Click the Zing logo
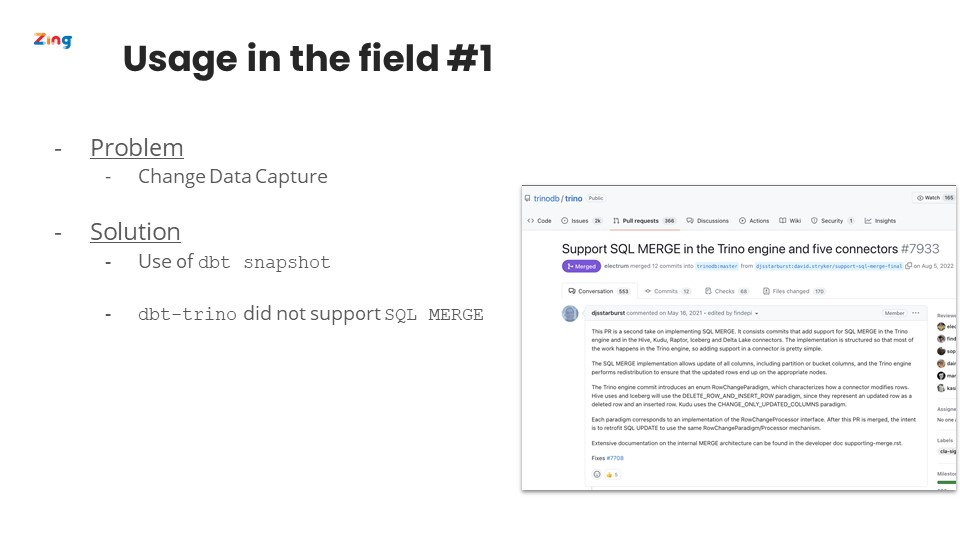960x540 pixels. point(53,40)
